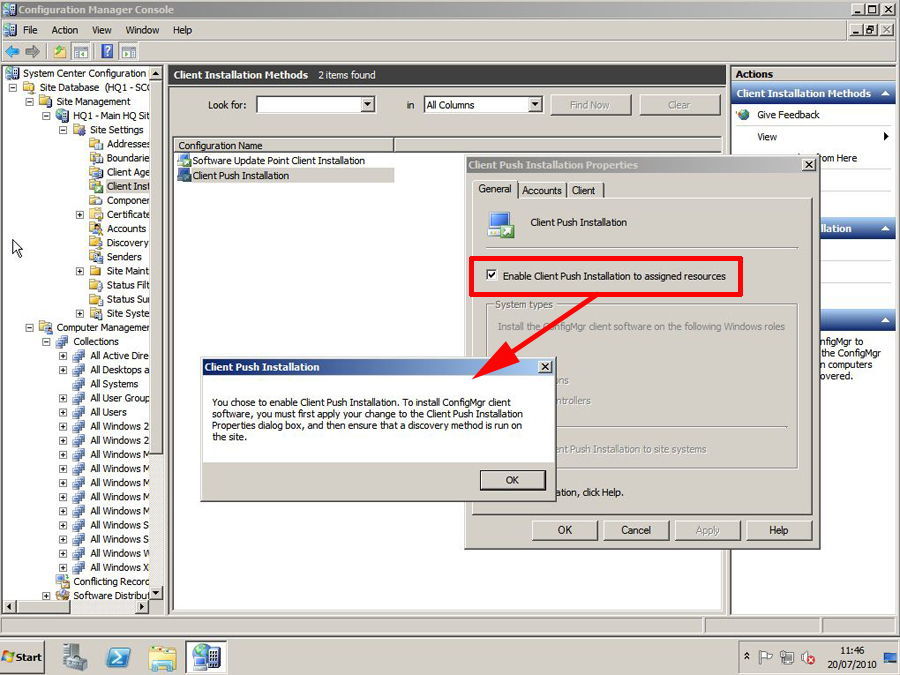Click Help in the Properties dialog
This screenshot has width=900, height=675.
tap(779, 530)
